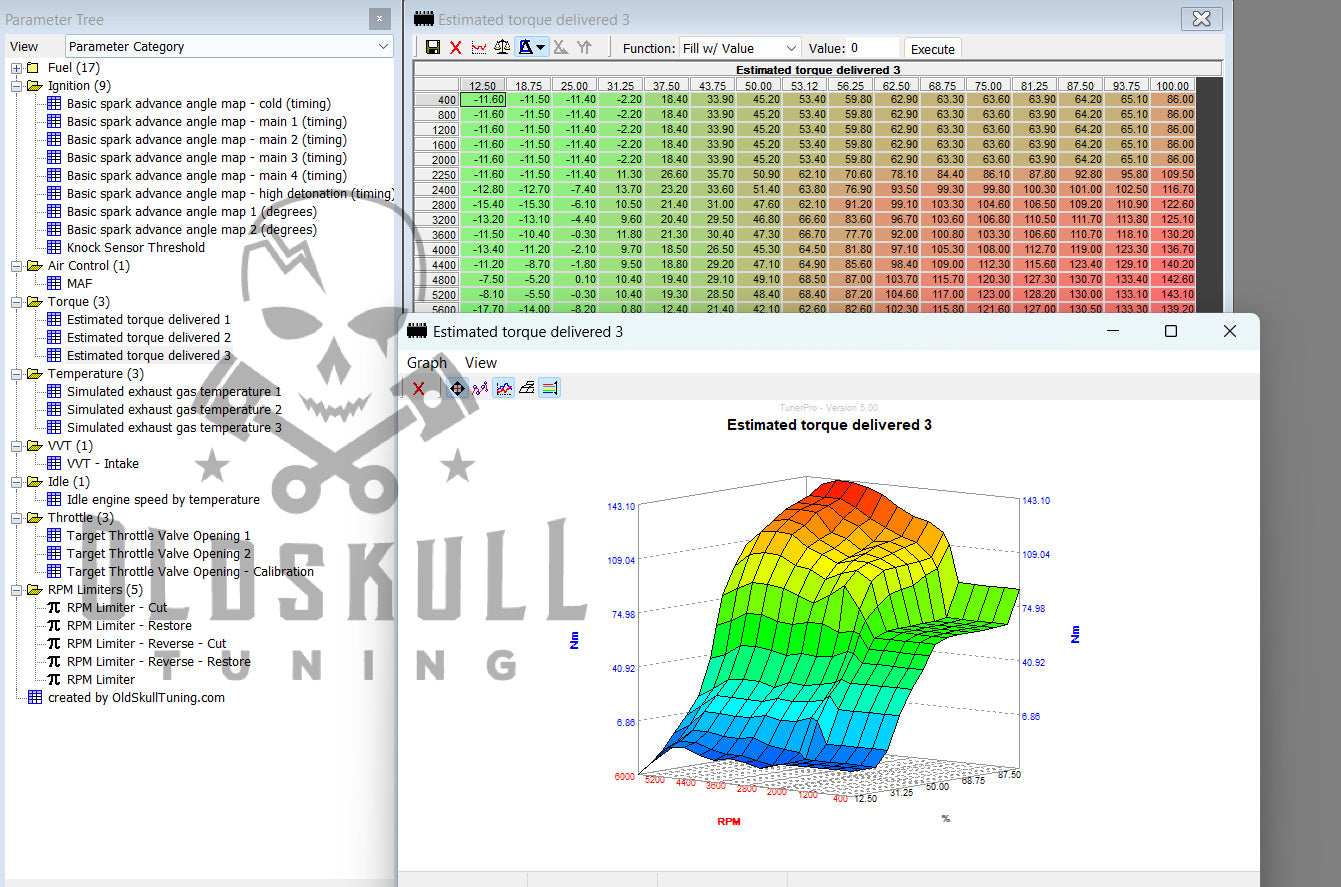
Task: Toggle the rainbow color shading button
Action: coord(549,388)
